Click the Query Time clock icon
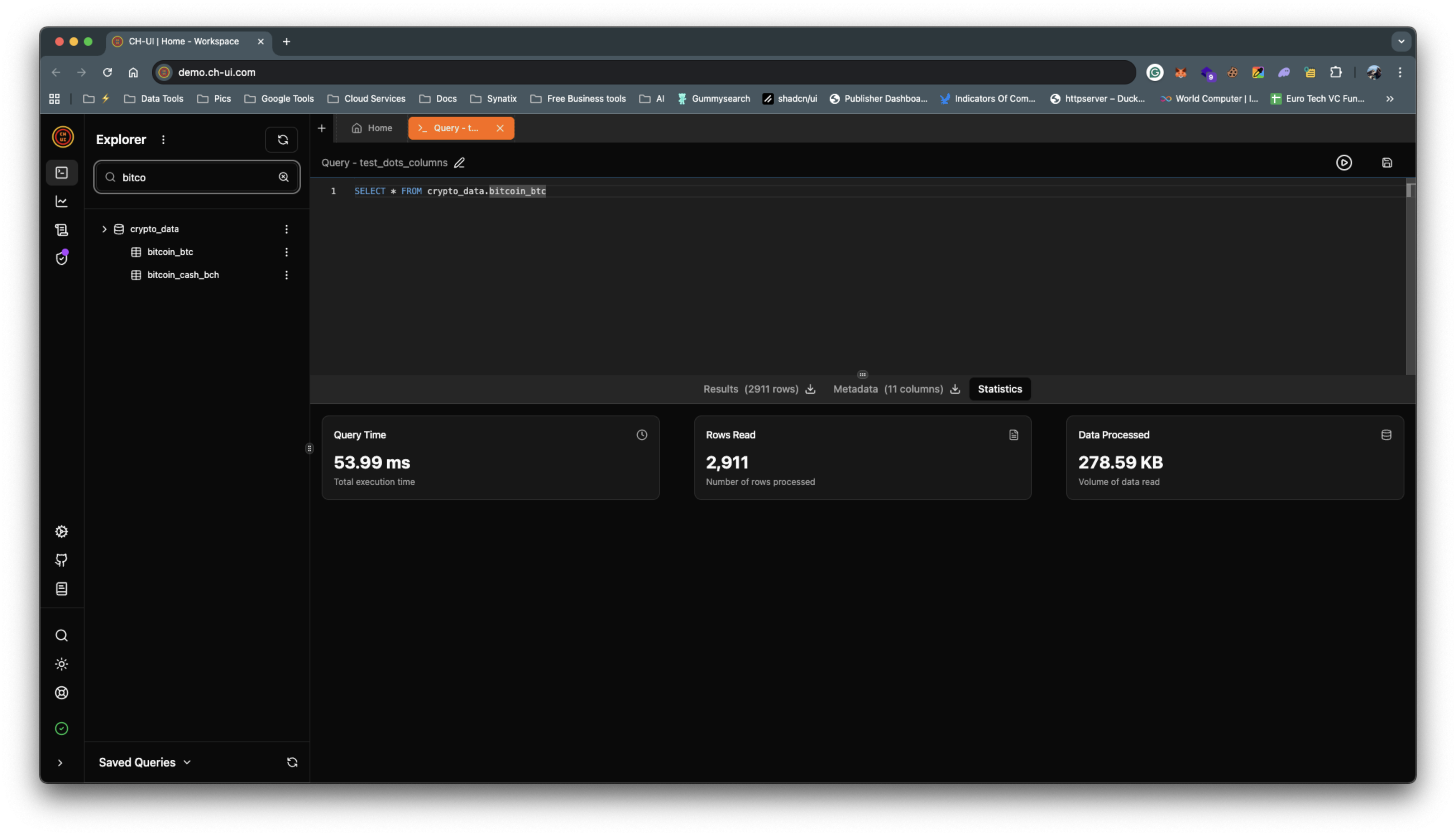The width and height of the screenshot is (1456, 836). coord(642,434)
